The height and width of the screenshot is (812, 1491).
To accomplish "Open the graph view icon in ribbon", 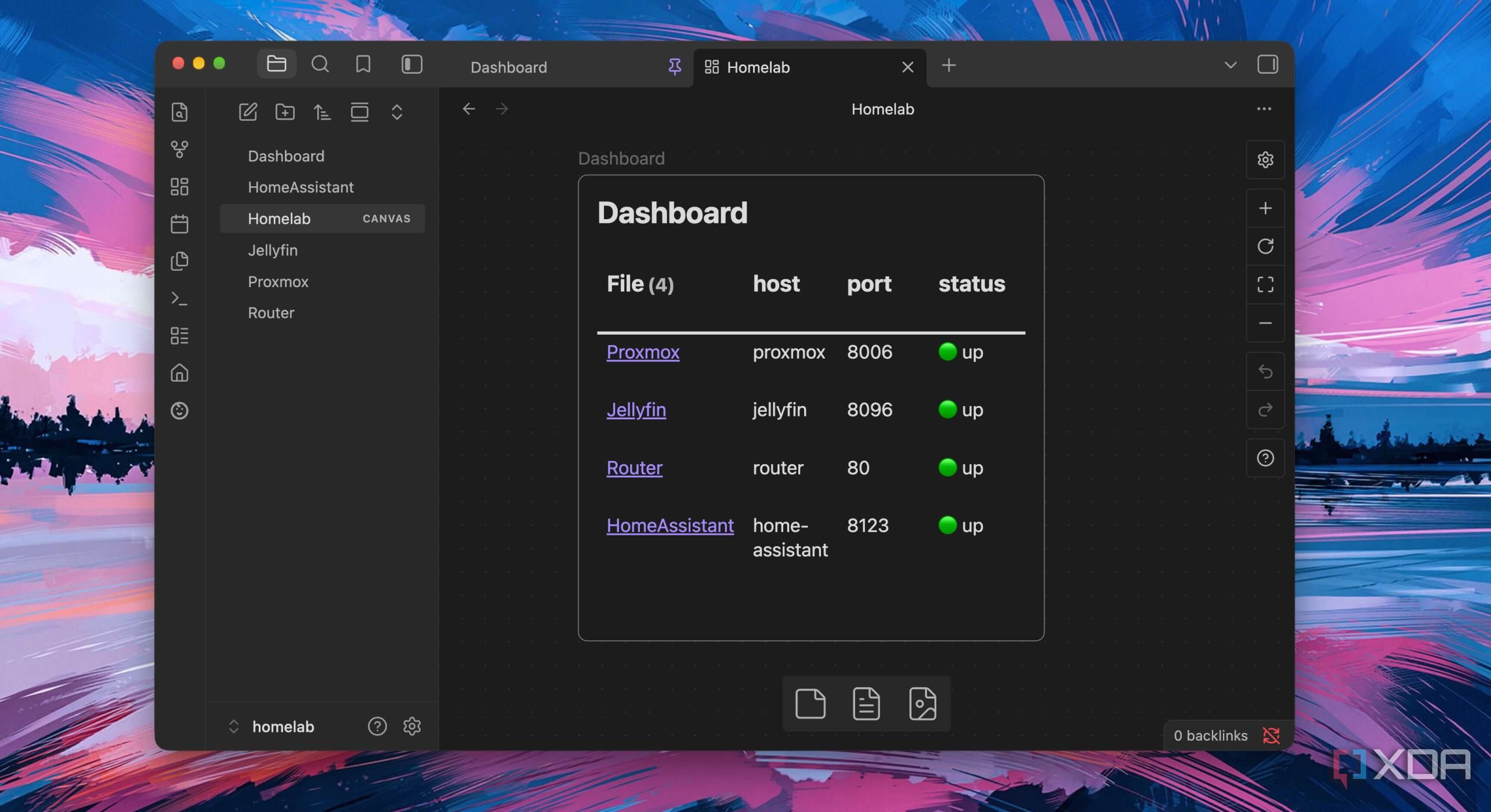I will point(180,149).
